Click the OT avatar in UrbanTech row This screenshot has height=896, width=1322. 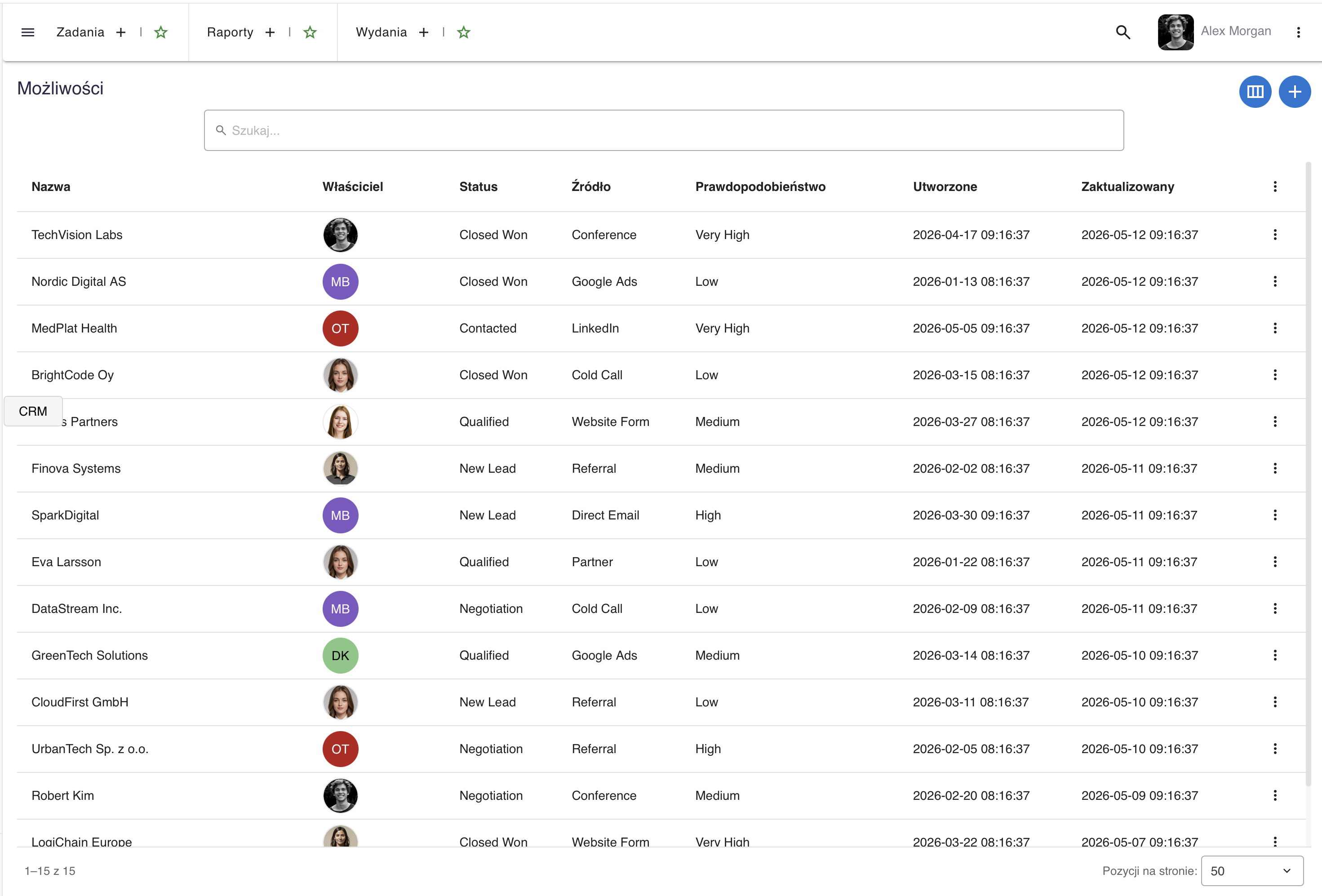(x=340, y=749)
